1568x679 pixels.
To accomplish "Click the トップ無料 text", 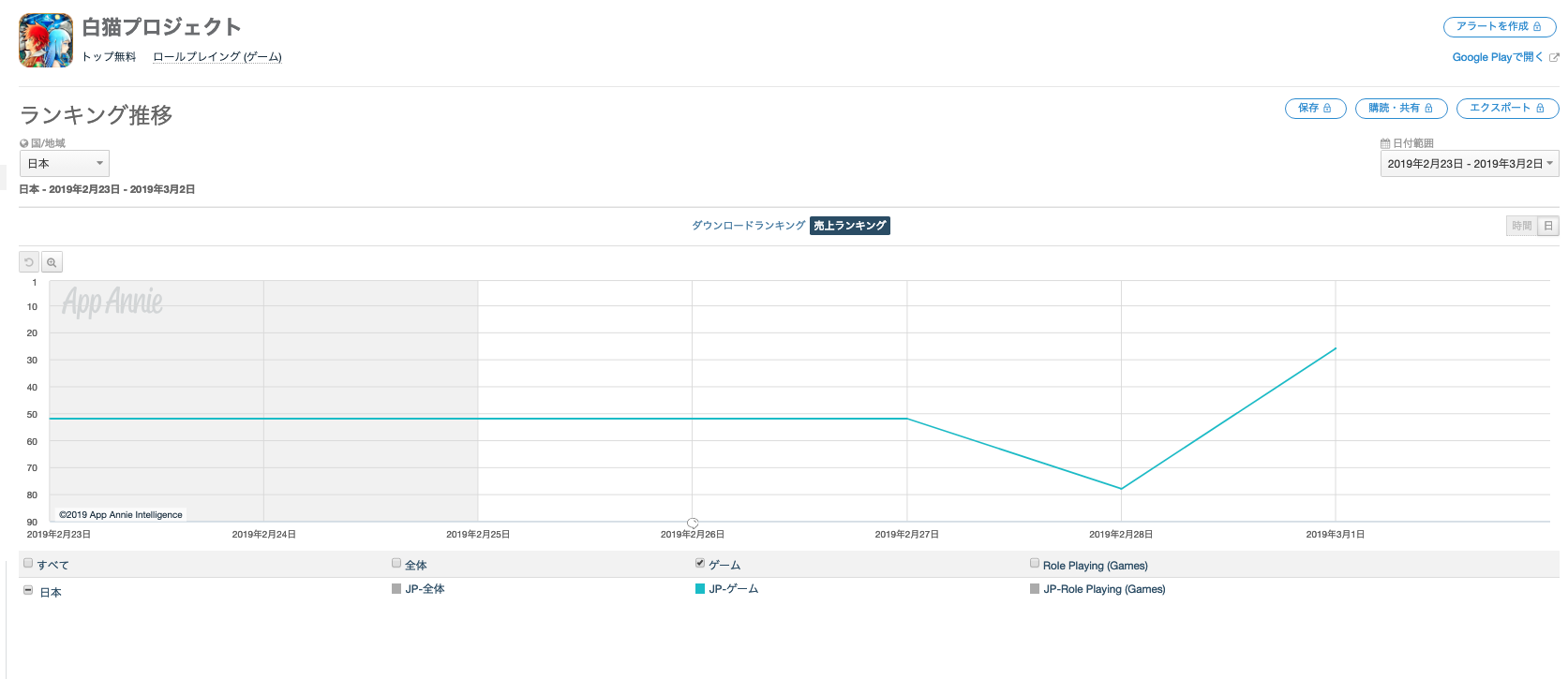I will [x=109, y=57].
